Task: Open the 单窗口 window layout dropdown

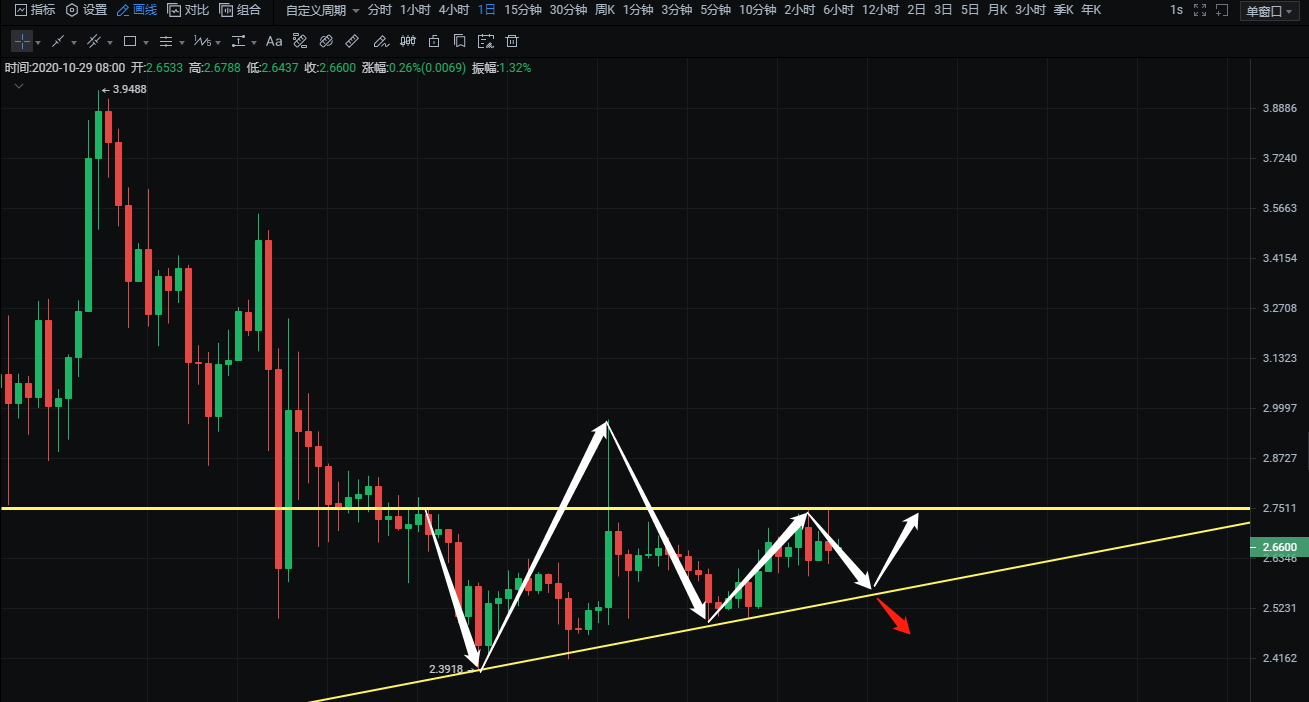Action: (x=1268, y=11)
